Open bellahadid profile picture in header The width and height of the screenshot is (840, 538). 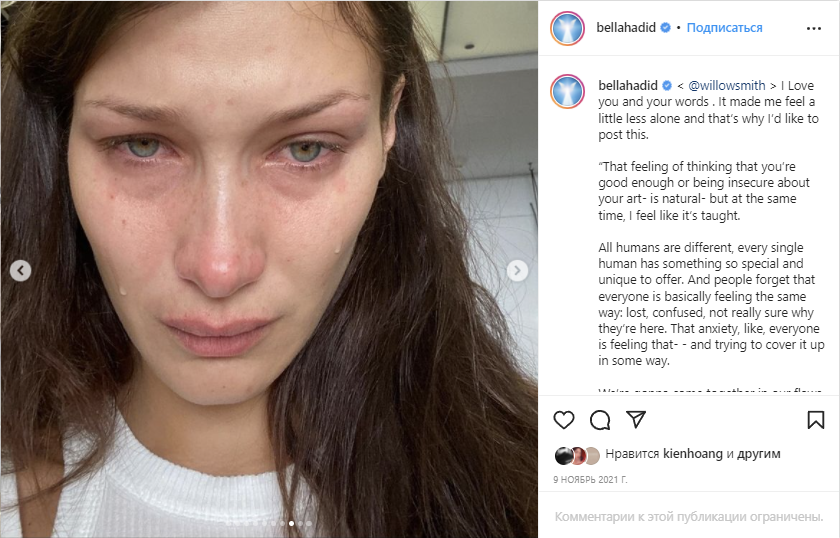pos(567,28)
